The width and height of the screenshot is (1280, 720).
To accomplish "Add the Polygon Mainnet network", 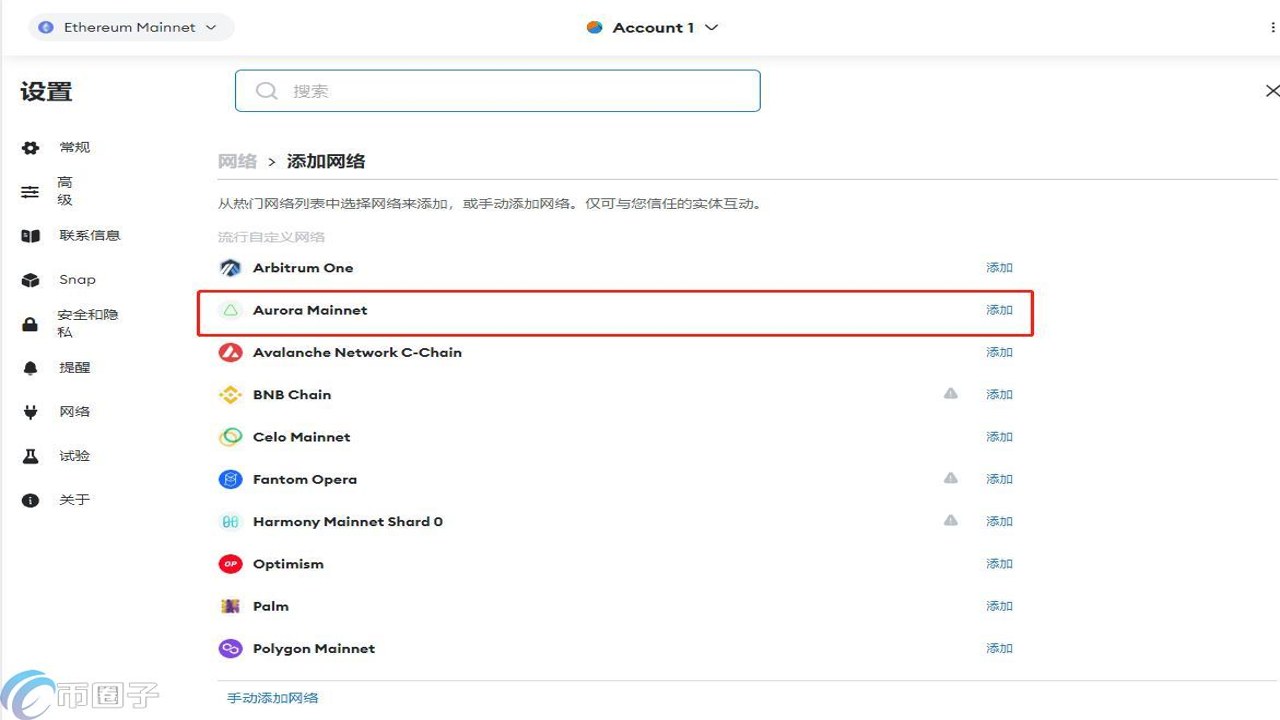I will click(x=999, y=649).
